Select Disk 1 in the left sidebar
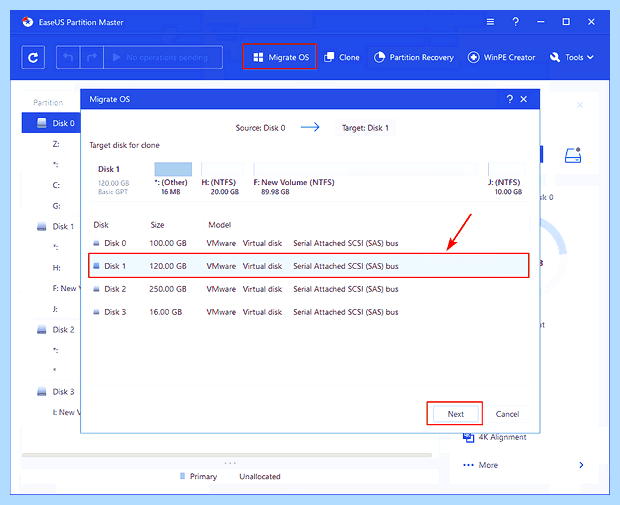The image size is (620, 505). pos(63,227)
